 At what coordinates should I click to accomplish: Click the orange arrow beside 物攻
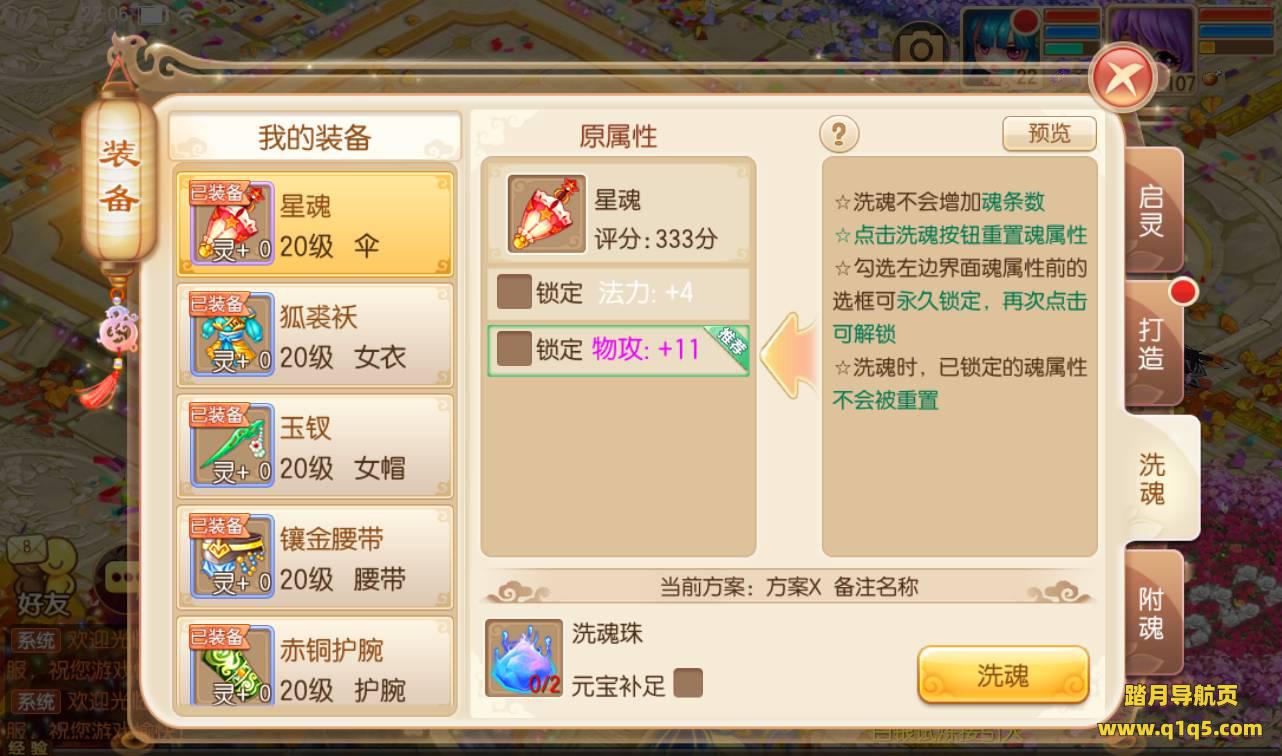[x=789, y=351]
